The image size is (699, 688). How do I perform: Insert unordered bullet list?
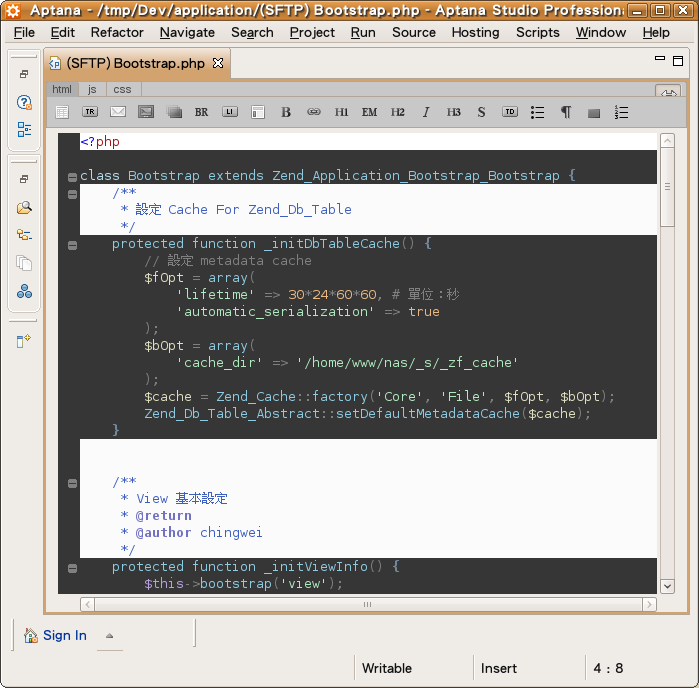coord(538,112)
